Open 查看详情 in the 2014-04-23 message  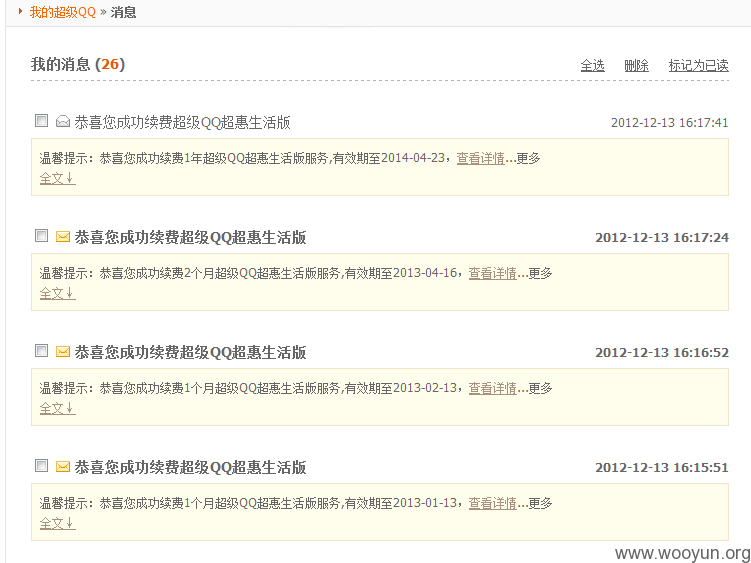[x=480, y=158]
